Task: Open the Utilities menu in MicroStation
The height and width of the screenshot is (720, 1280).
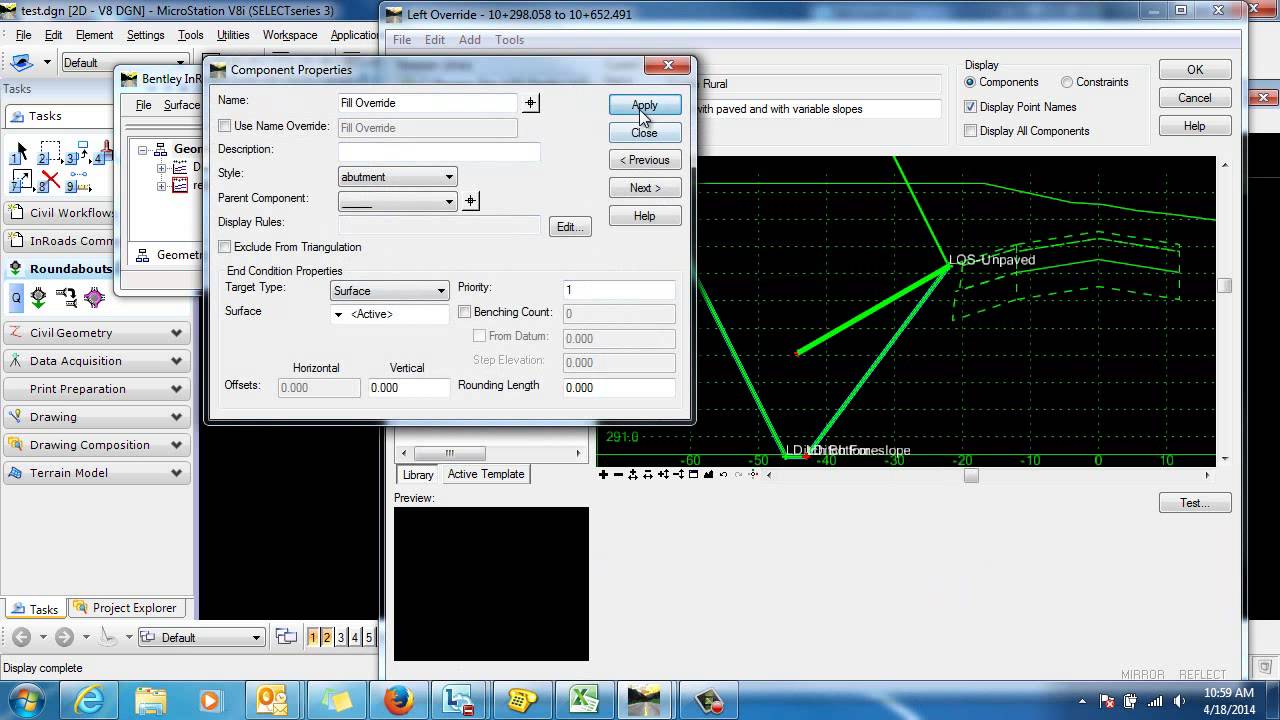Action: pos(233,35)
